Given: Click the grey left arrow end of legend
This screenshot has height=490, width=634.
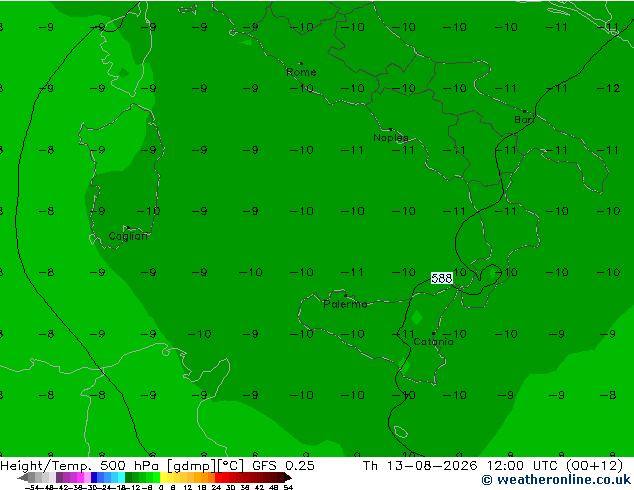Looking at the screenshot, I should pyautogui.click(x=23, y=477).
